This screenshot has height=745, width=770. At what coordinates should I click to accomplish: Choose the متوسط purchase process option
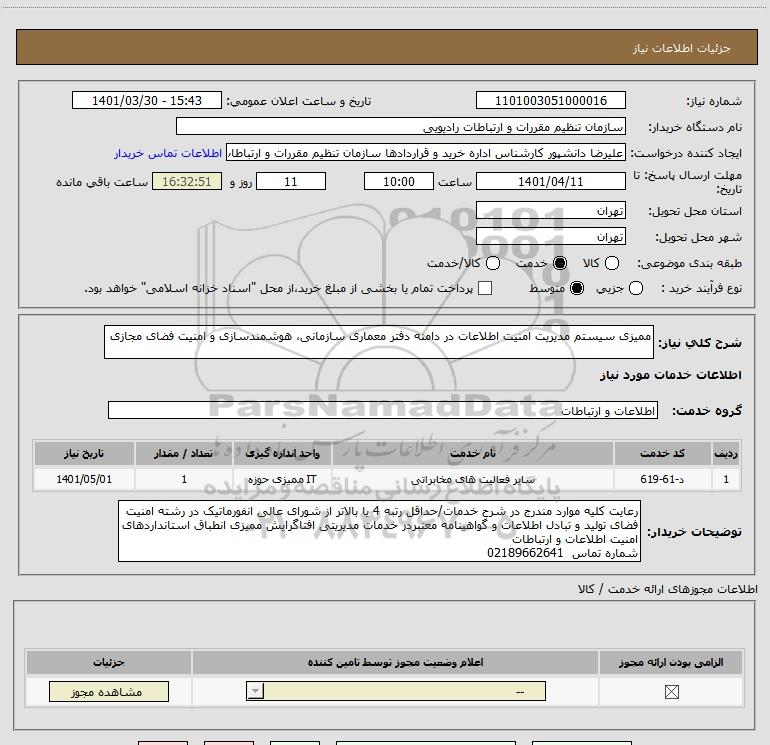(577, 288)
